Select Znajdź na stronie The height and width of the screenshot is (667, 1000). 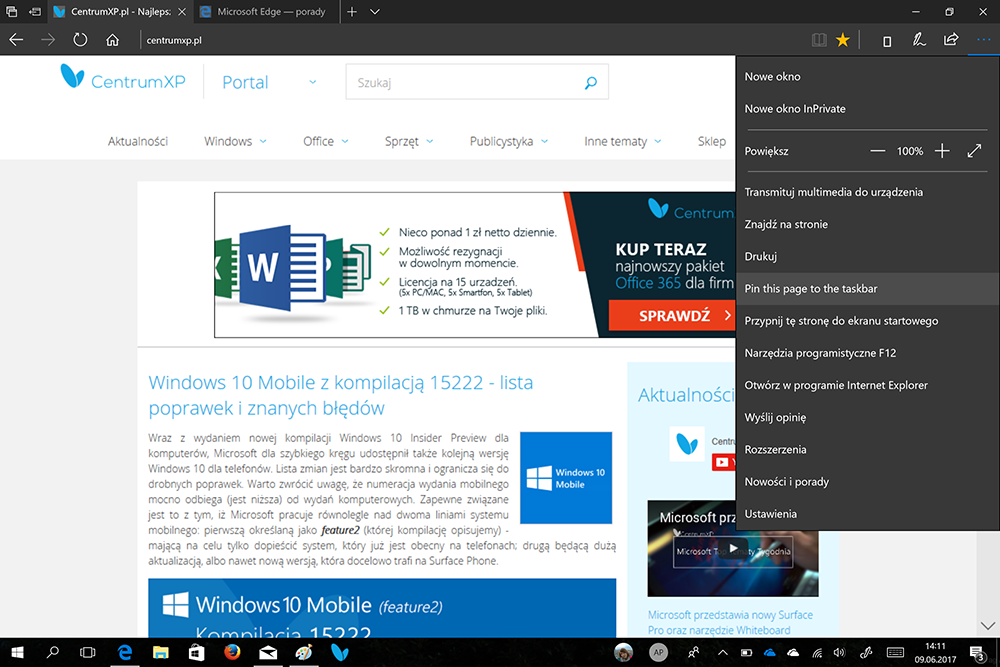click(x=867, y=224)
